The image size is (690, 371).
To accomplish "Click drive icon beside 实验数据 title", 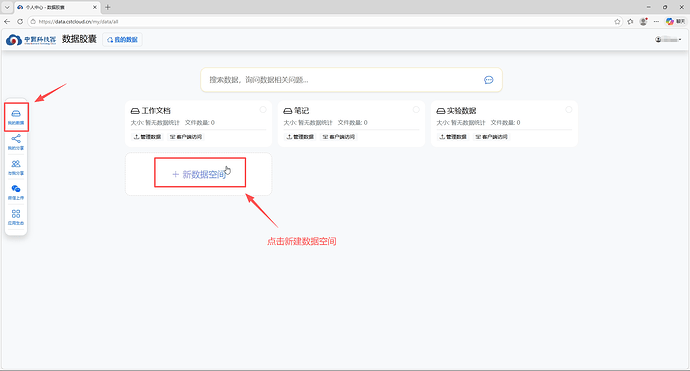I will [x=440, y=111].
